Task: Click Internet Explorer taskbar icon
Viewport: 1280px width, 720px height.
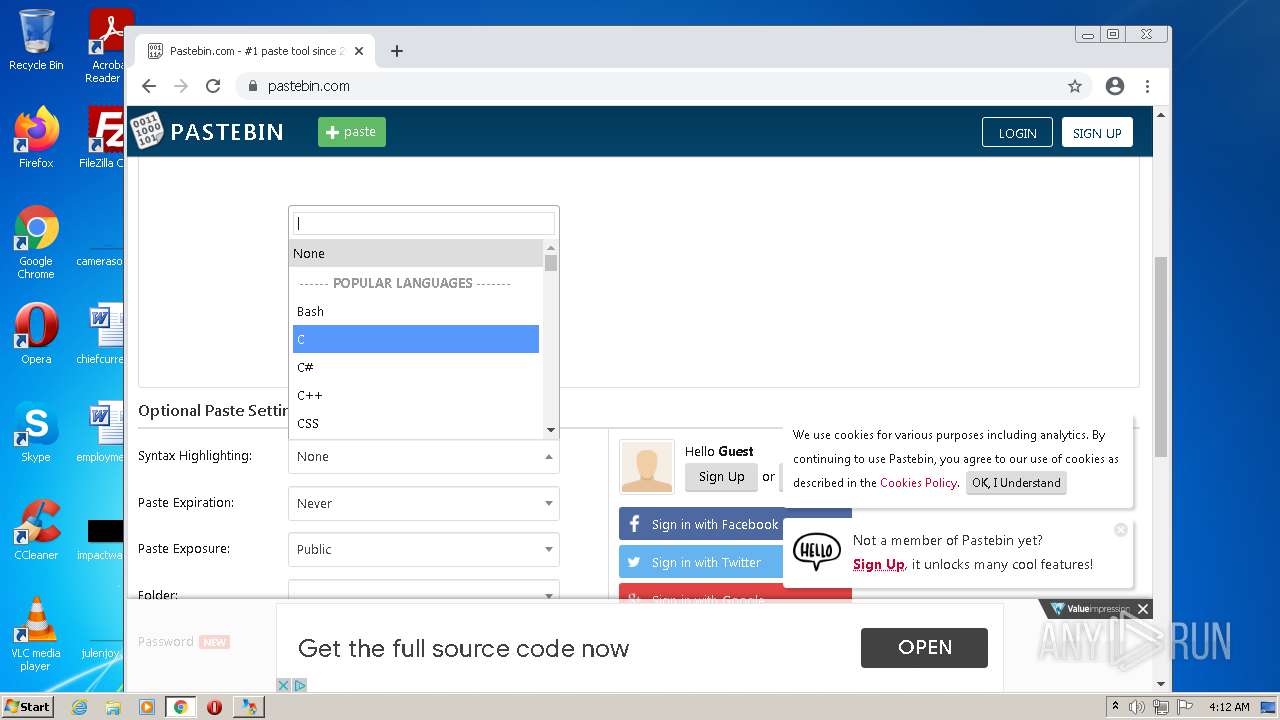Action: (79, 707)
